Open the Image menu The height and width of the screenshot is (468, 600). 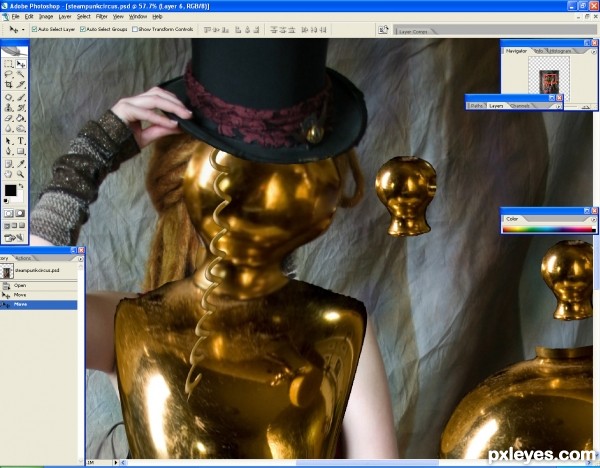coord(46,16)
